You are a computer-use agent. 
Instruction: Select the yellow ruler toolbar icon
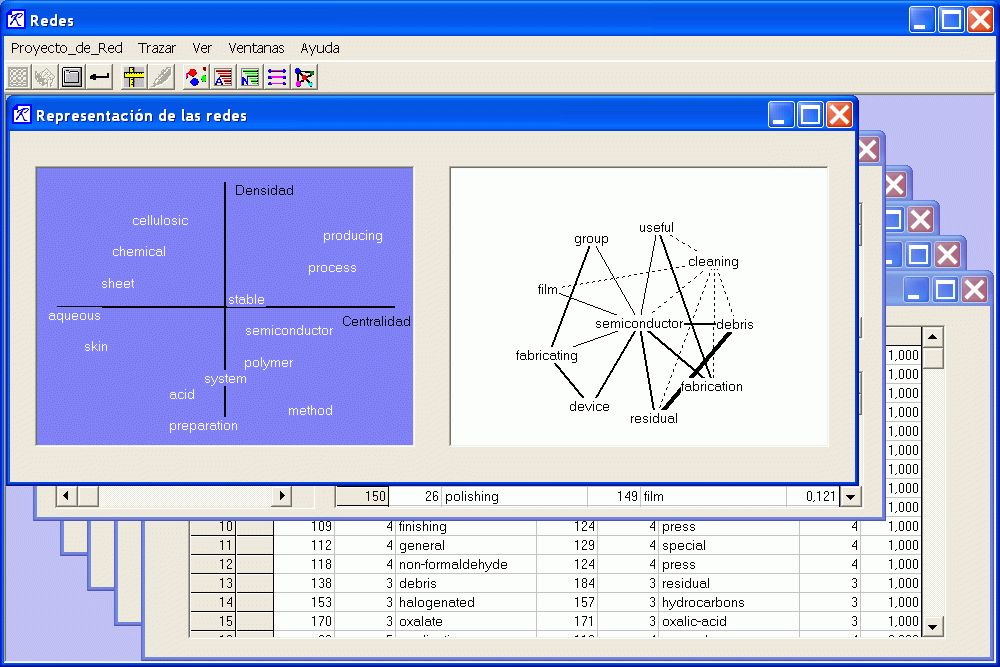tap(133, 76)
